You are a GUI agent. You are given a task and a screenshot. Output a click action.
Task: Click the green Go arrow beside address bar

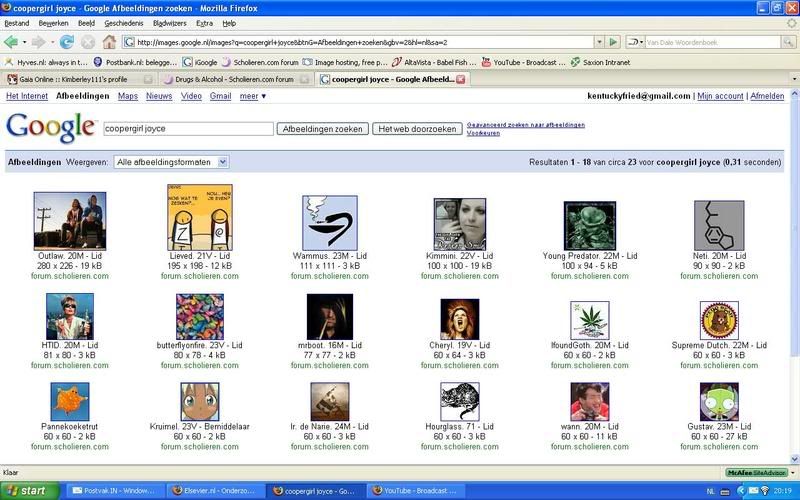coord(614,42)
